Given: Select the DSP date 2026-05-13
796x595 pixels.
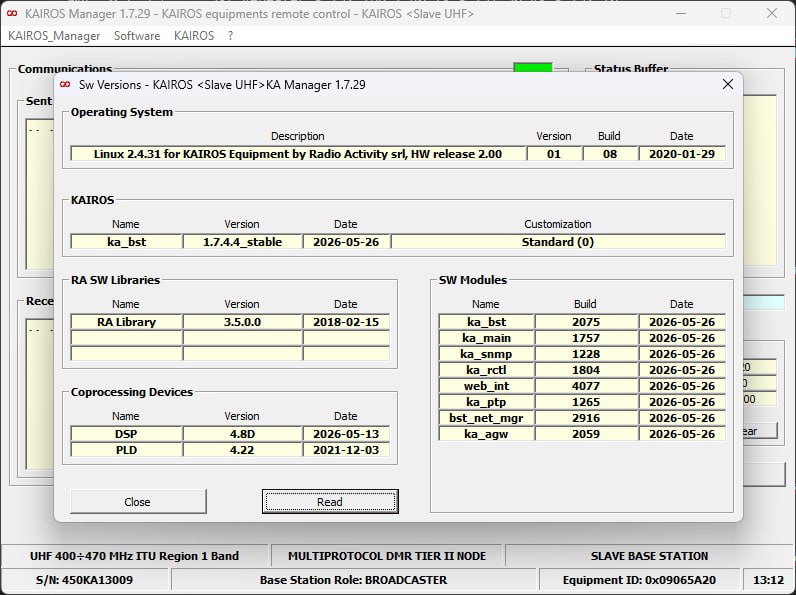Looking at the screenshot, I should (x=346, y=434).
